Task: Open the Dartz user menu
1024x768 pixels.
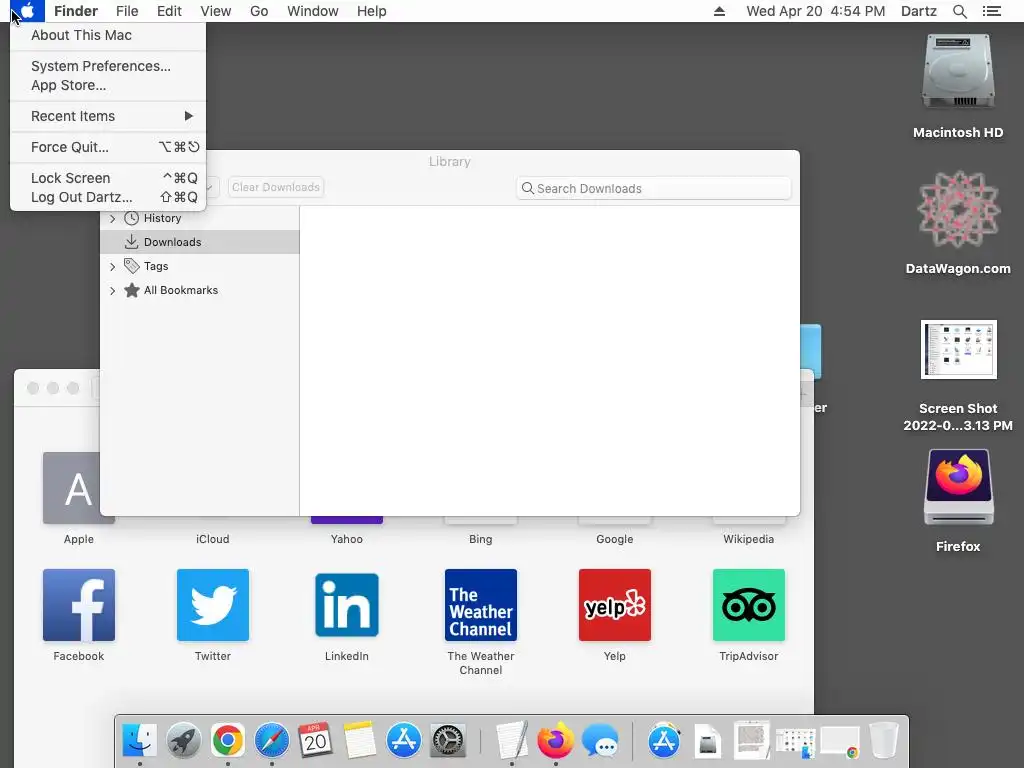Action: [x=919, y=11]
